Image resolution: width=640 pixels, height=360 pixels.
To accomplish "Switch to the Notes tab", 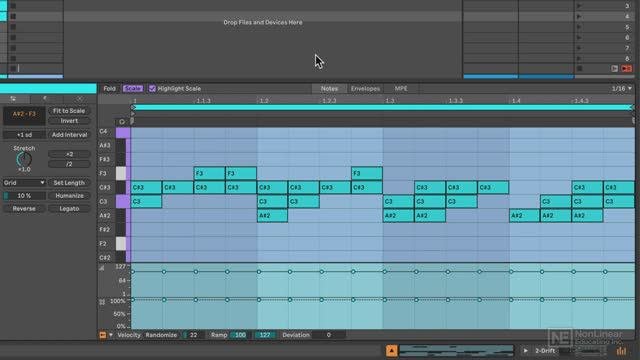I will [x=329, y=89].
